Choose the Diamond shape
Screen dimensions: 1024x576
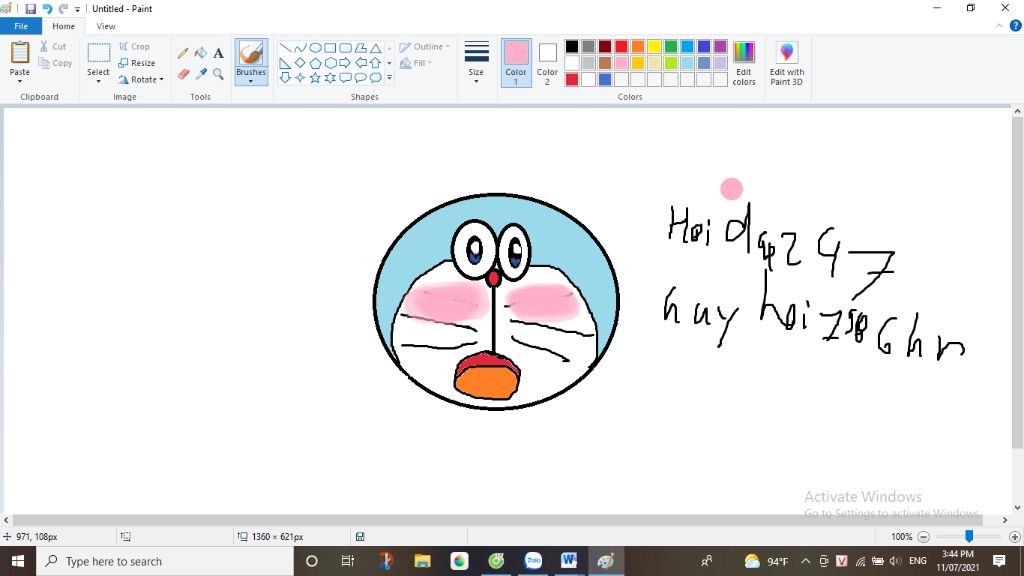[300, 63]
